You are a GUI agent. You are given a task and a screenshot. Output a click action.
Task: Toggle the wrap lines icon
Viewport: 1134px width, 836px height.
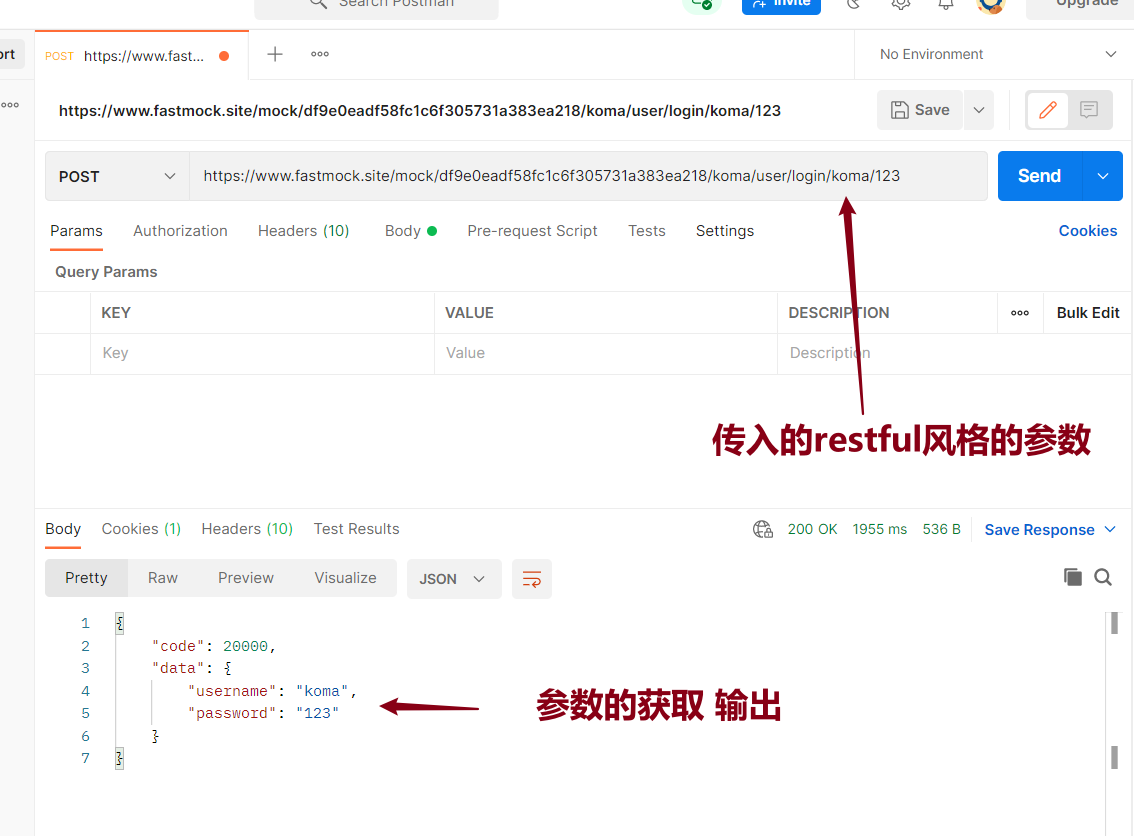[x=532, y=579]
